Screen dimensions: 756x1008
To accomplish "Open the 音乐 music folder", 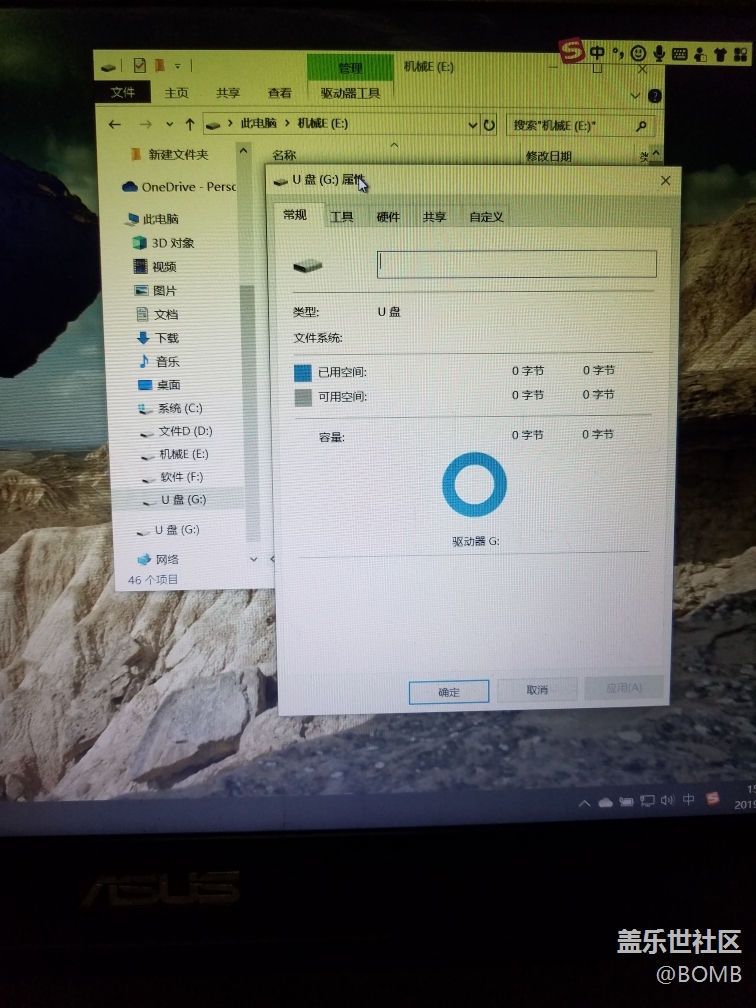I will click(166, 361).
